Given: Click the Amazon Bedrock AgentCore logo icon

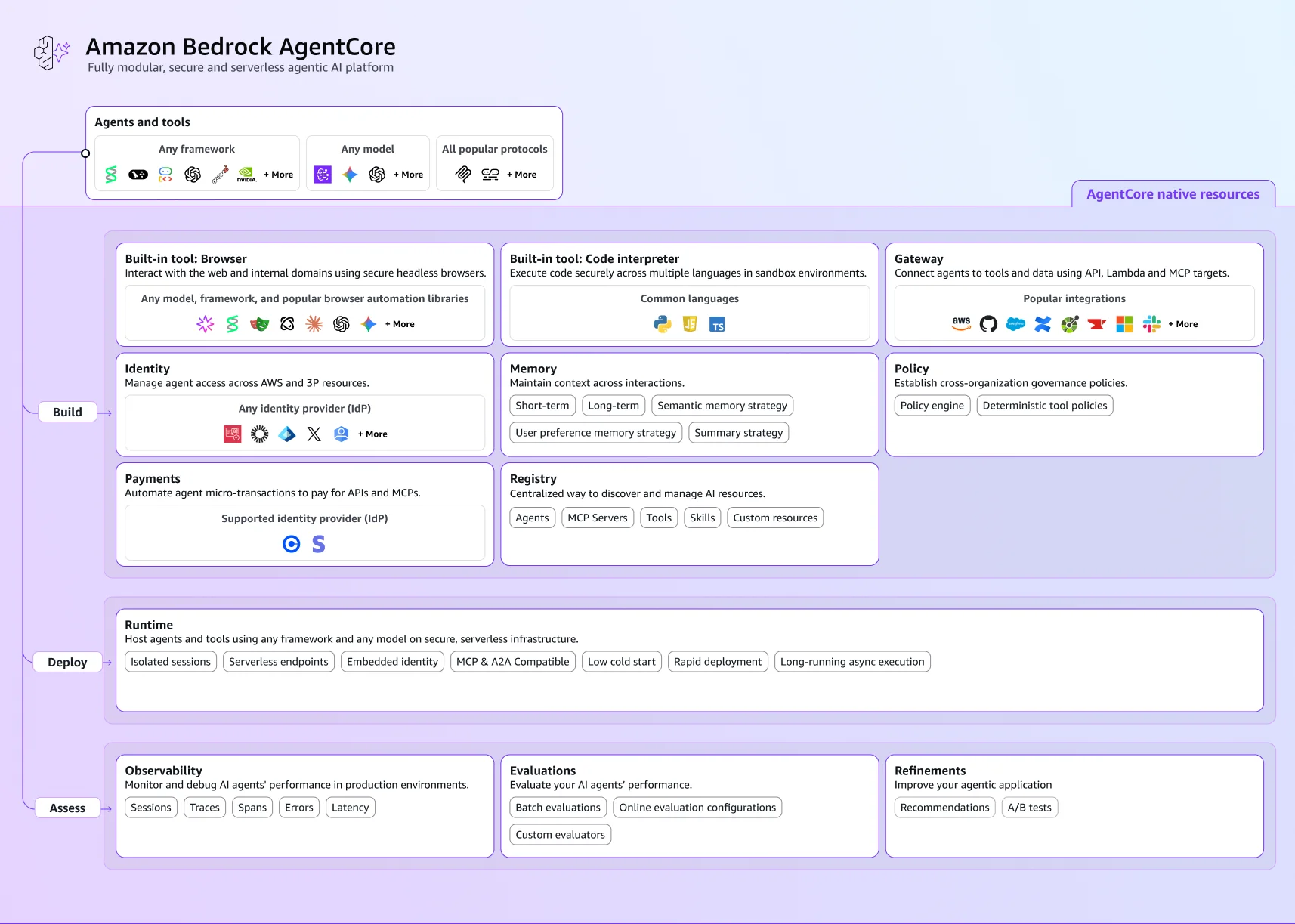Looking at the screenshot, I should tap(51, 53).
